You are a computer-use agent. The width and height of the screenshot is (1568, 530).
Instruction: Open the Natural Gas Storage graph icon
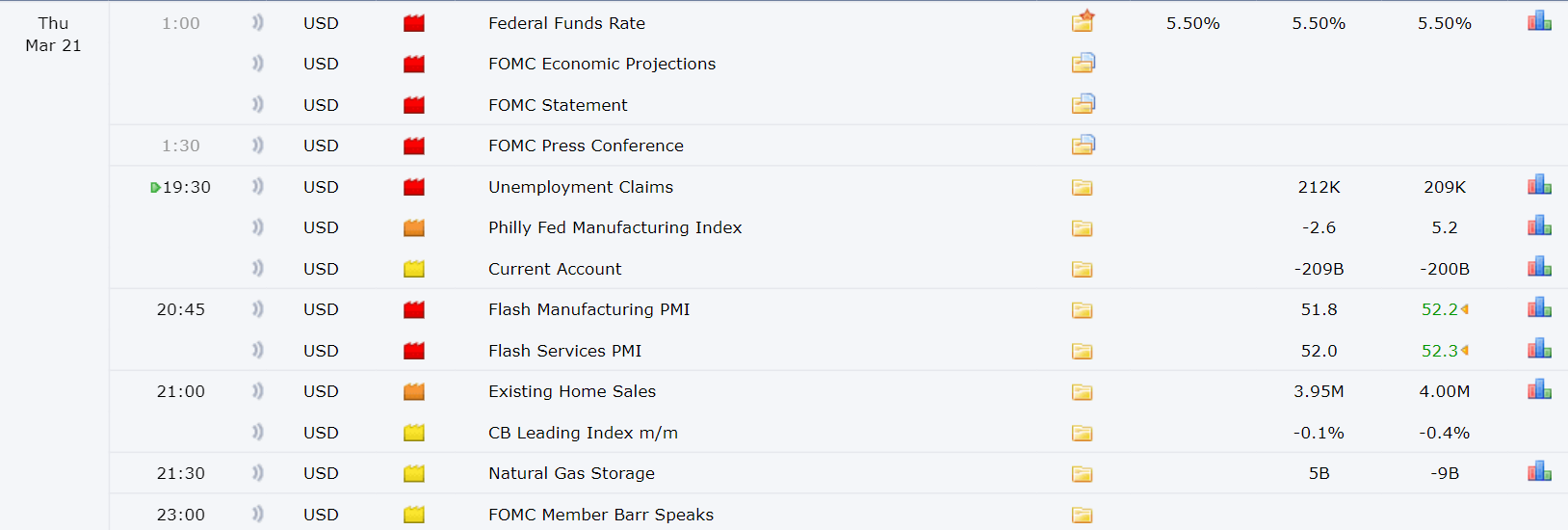1539,472
